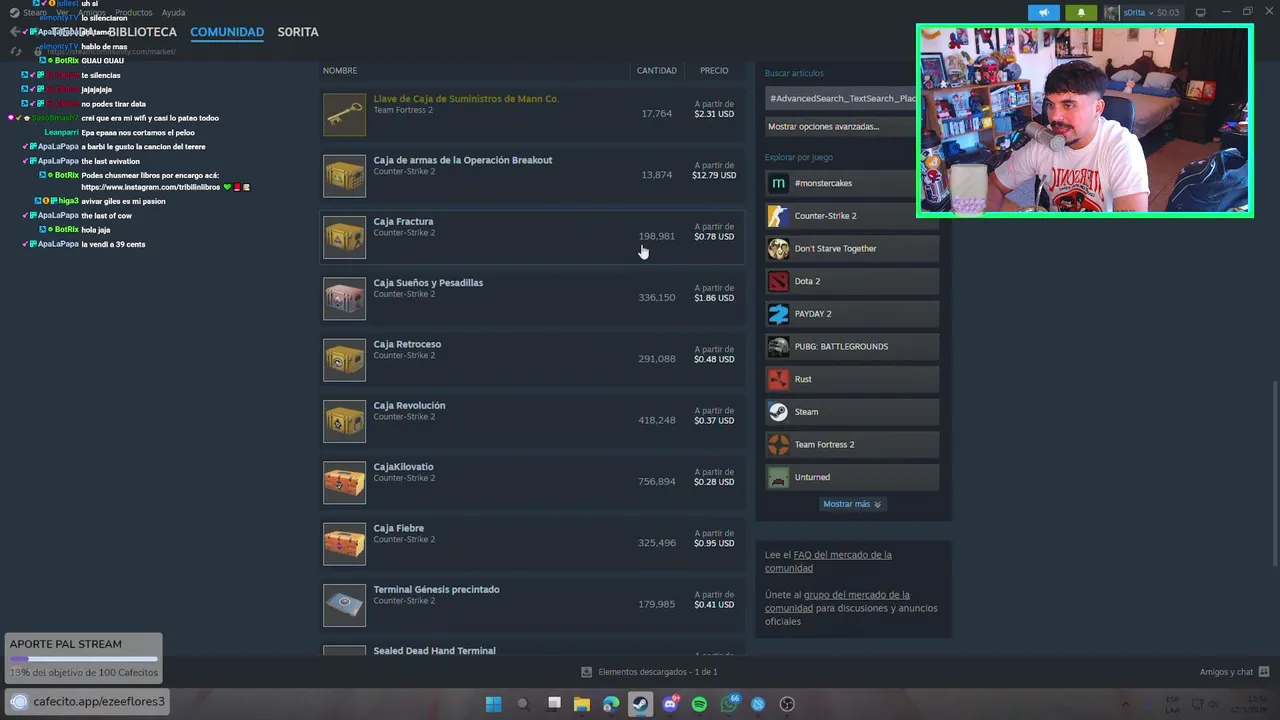
Task: Click the #monstercakes game icon
Action: pos(778,183)
